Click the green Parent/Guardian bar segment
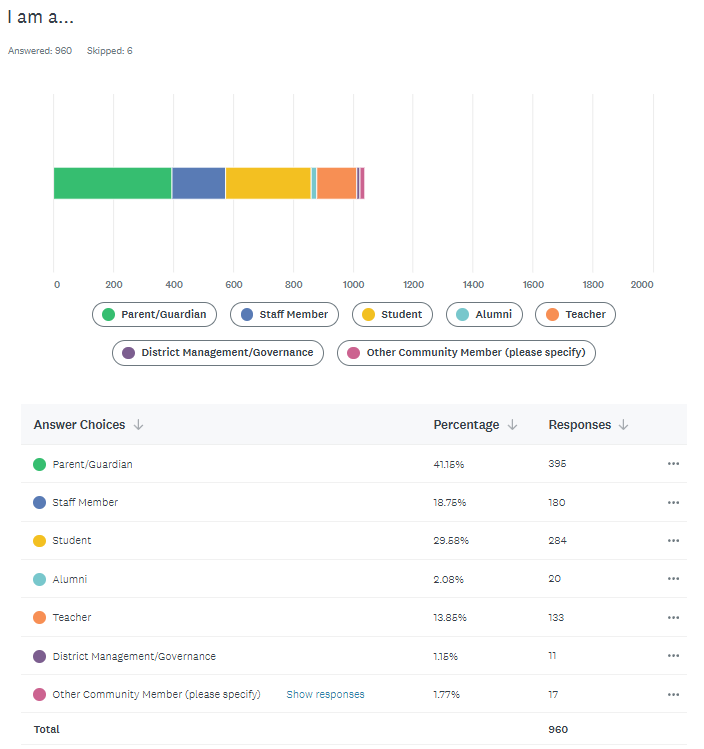This screenshot has width=704, height=749. [x=112, y=183]
